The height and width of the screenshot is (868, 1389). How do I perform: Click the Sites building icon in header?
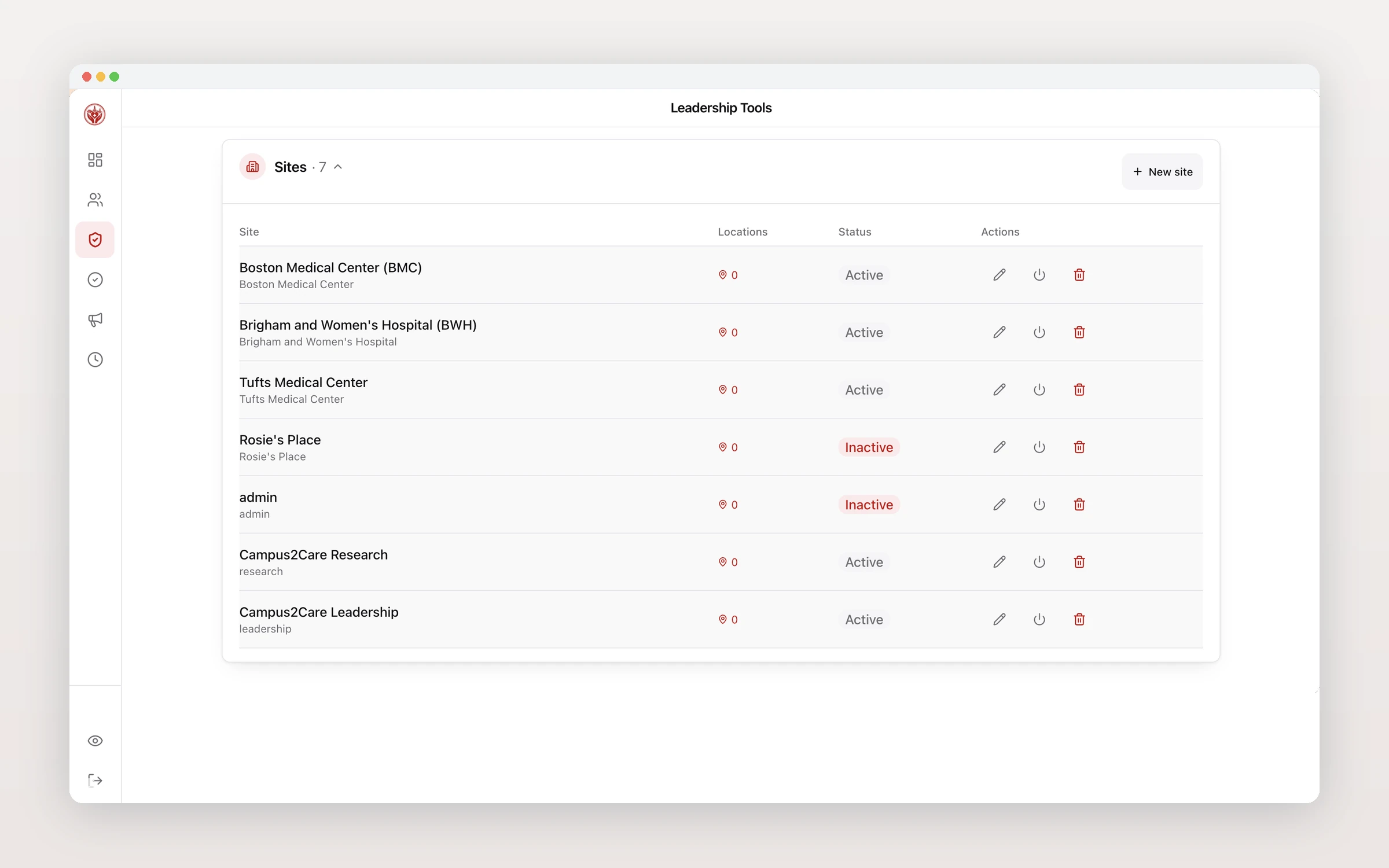click(x=252, y=167)
